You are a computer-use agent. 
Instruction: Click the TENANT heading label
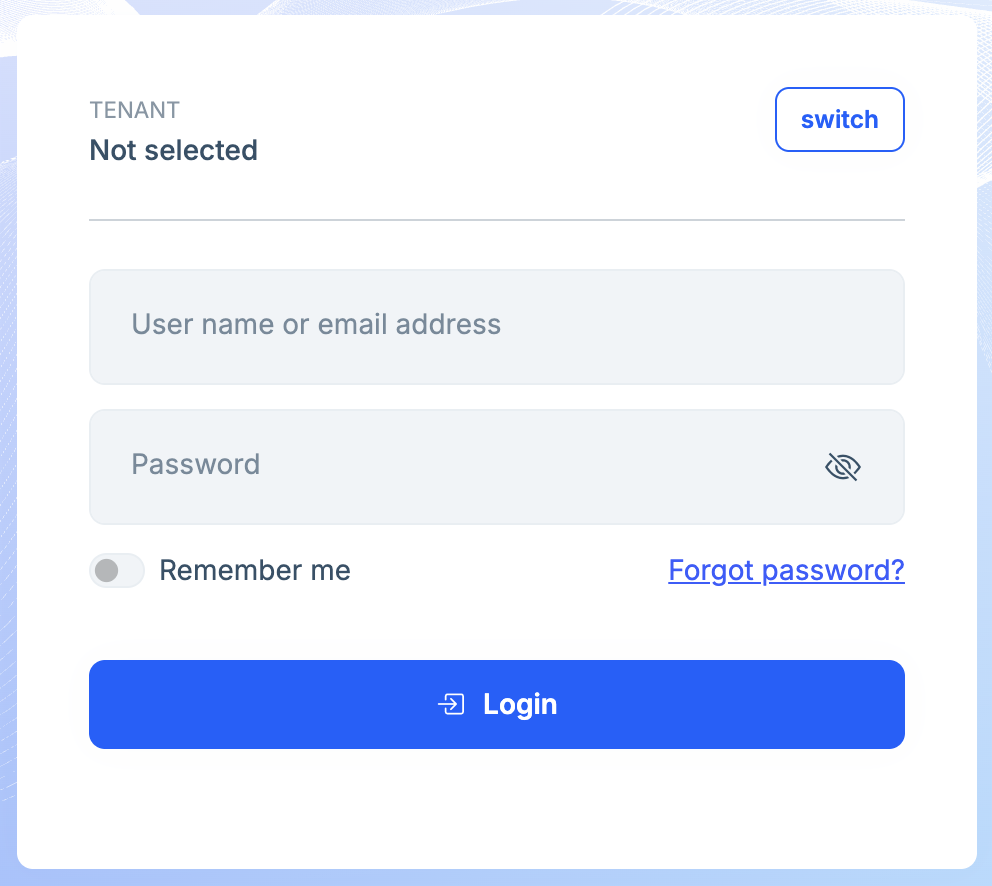[x=134, y=110]
